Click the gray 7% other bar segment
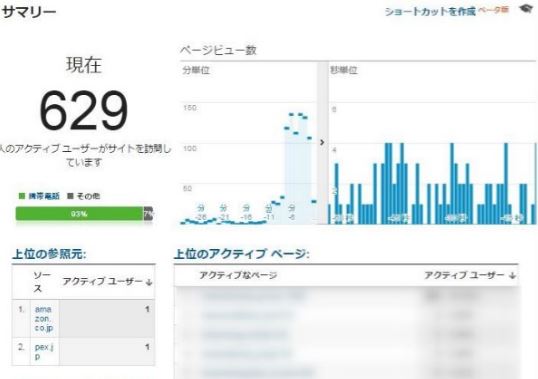The width and height of the screenshot is (538, 379). pos(148,214)
